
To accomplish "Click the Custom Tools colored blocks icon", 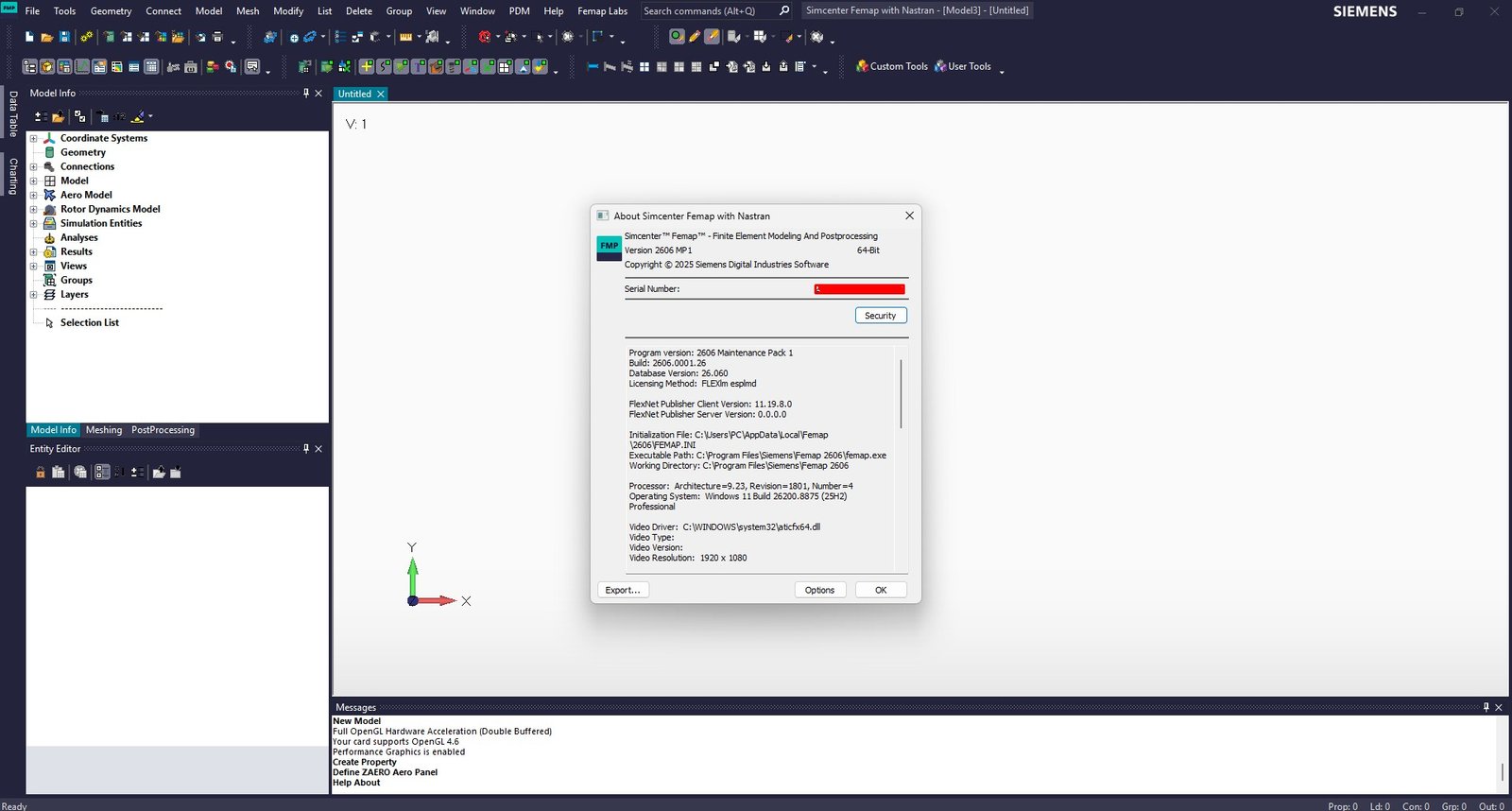I will 862,66.
